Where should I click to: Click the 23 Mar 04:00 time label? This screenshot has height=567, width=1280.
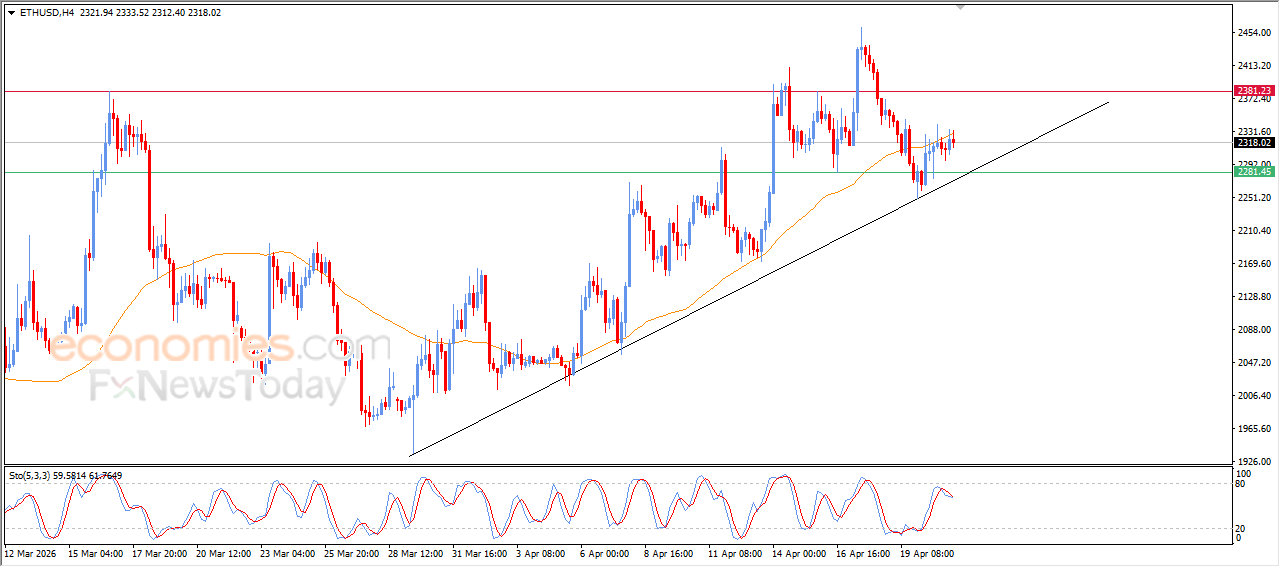289,552
